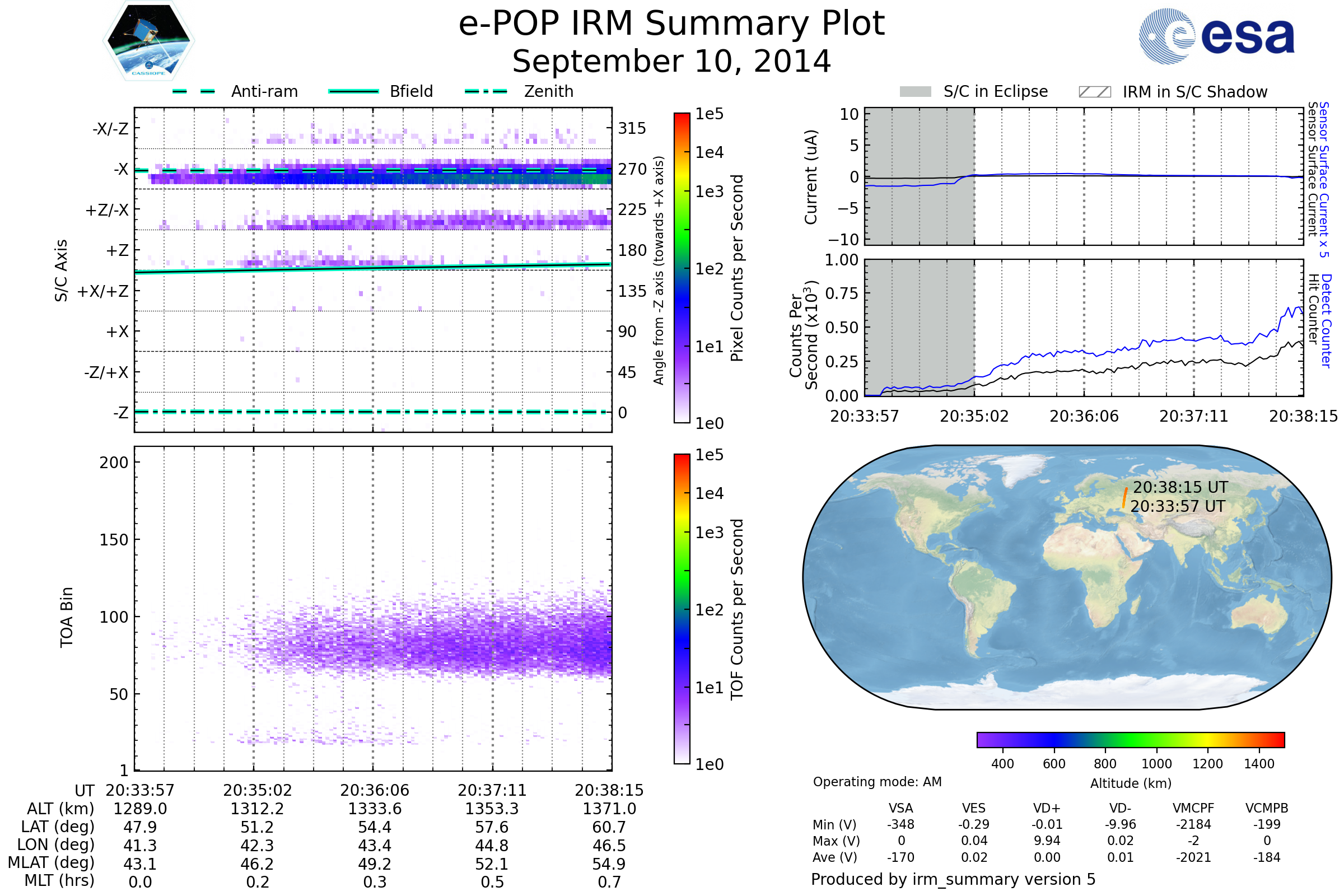Viewport: 1344px width, 896px height.
Task: Click the CASSIOPE satellite hexagon logo
Action: [x=148, y=41]
